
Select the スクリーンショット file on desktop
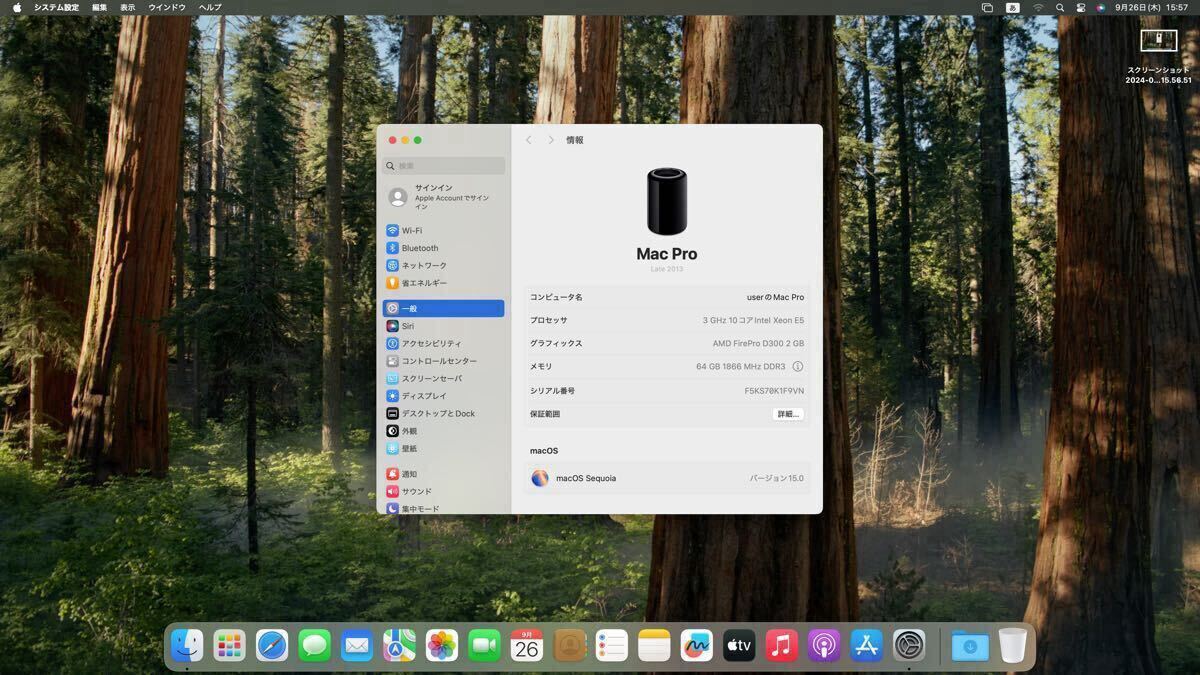pyautogui.click(x=1159, y=55)
